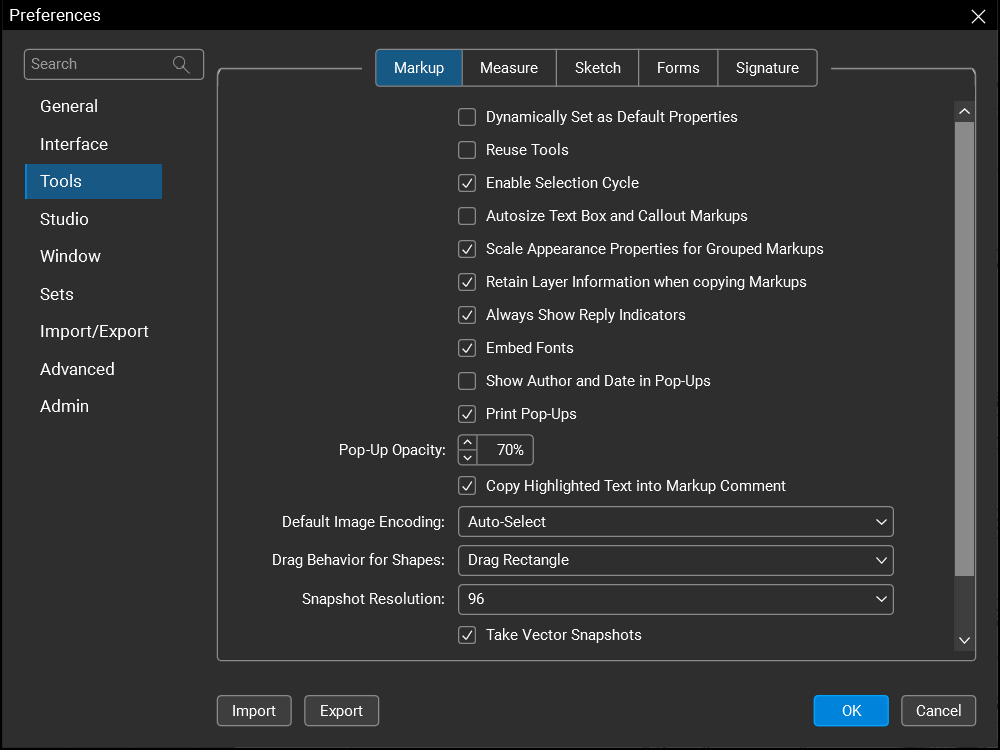Select Interface in the preferences sidebar
1000x750 pixels.
pyautogui.click(x=74, y=144)
